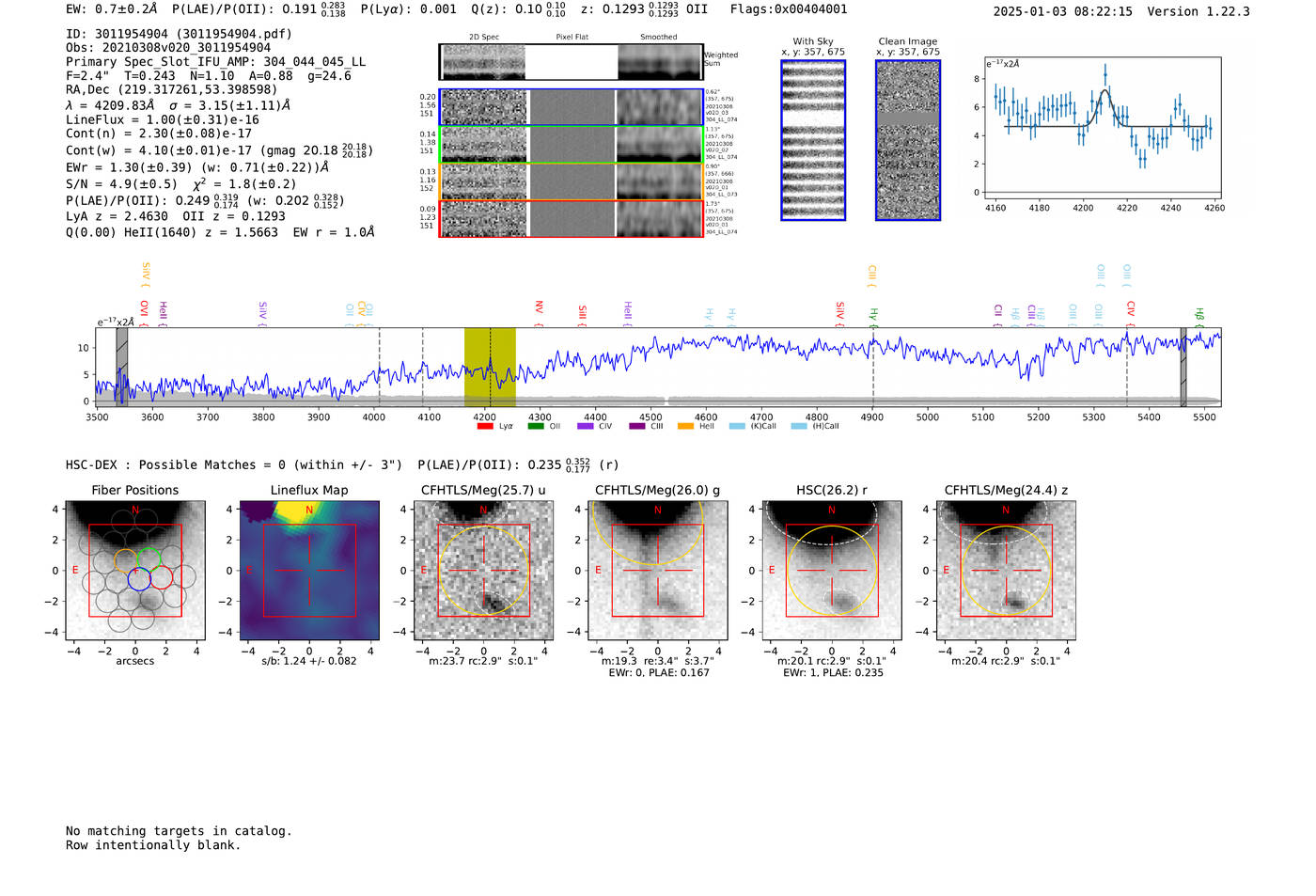
Task: Click the red NV line marker
Action: pos(539,313)
